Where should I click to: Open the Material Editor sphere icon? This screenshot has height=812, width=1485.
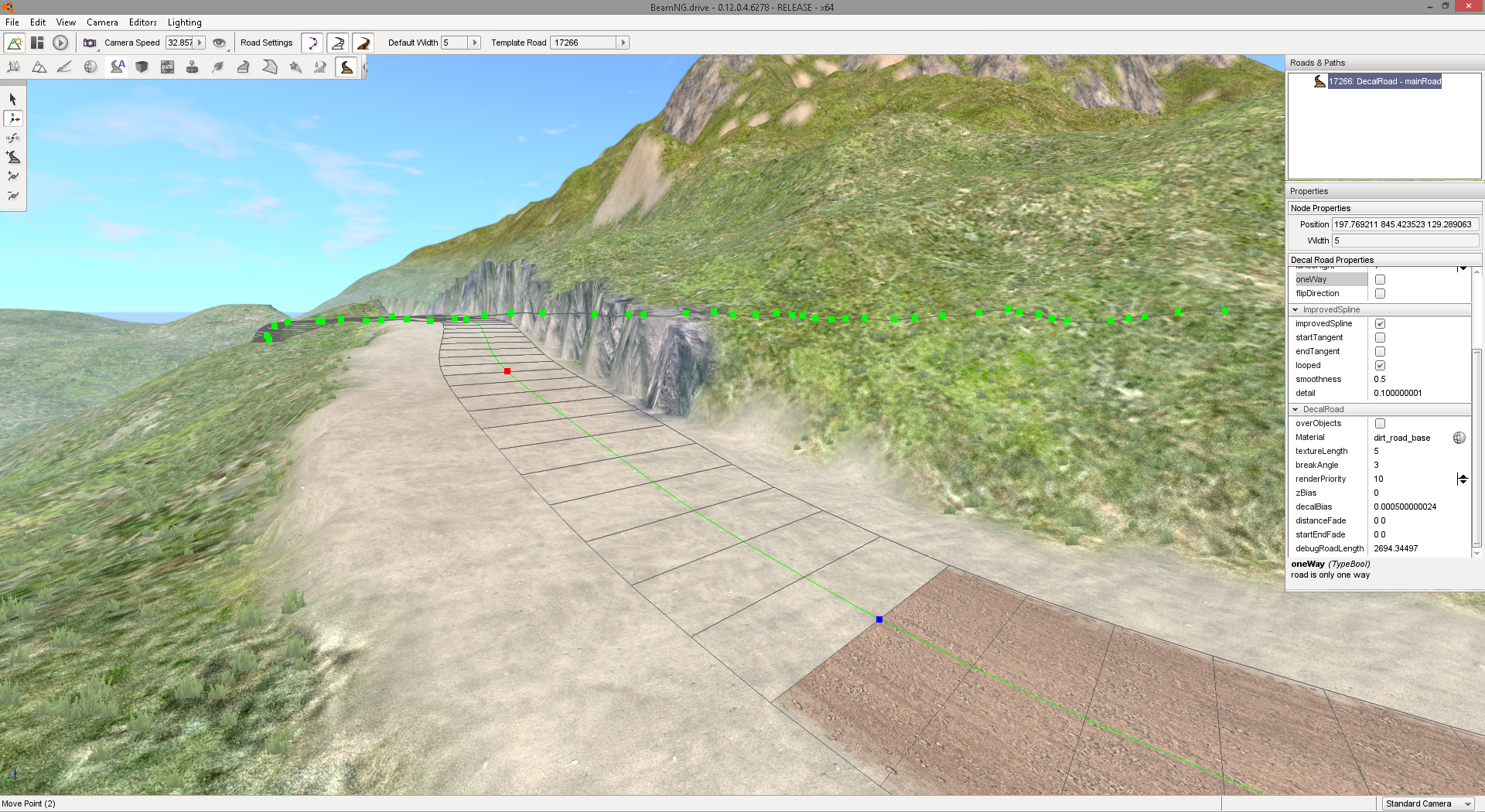coord(90,67)
